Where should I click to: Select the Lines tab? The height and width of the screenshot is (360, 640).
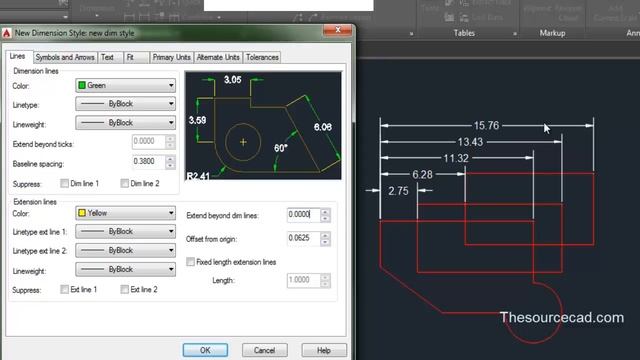(18, 56)
